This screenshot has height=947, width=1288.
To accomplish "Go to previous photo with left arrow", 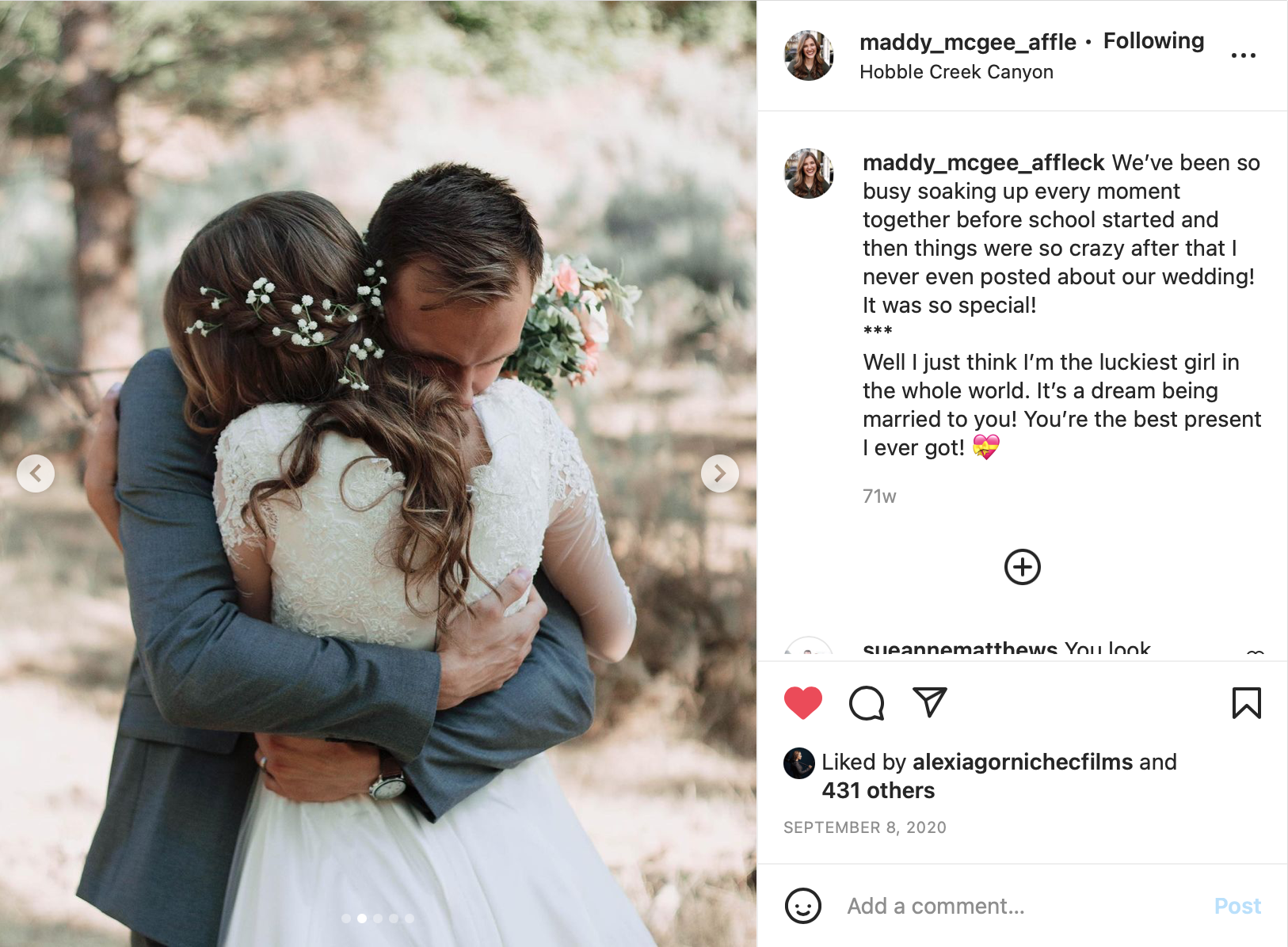I will pos(36,473).
